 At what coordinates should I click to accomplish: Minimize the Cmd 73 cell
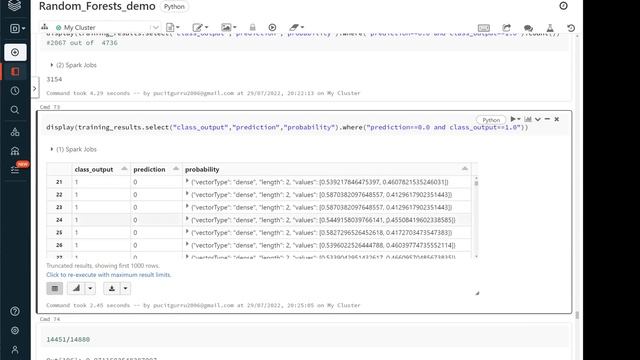coord(547,119)
